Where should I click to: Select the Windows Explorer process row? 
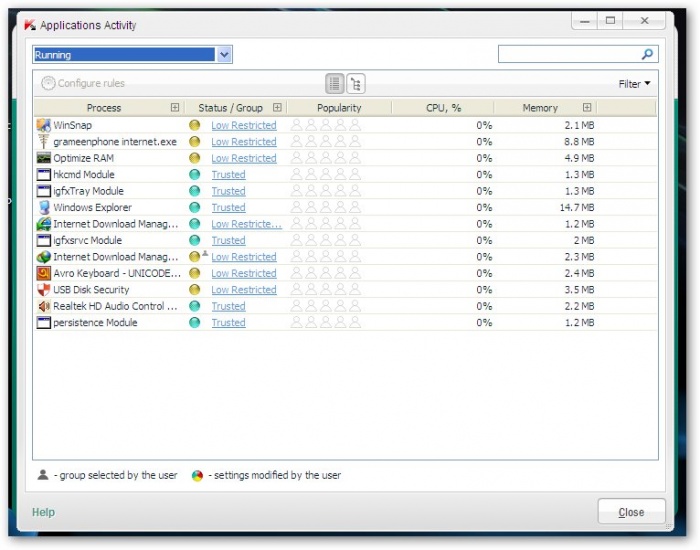[x=345, y=208]
